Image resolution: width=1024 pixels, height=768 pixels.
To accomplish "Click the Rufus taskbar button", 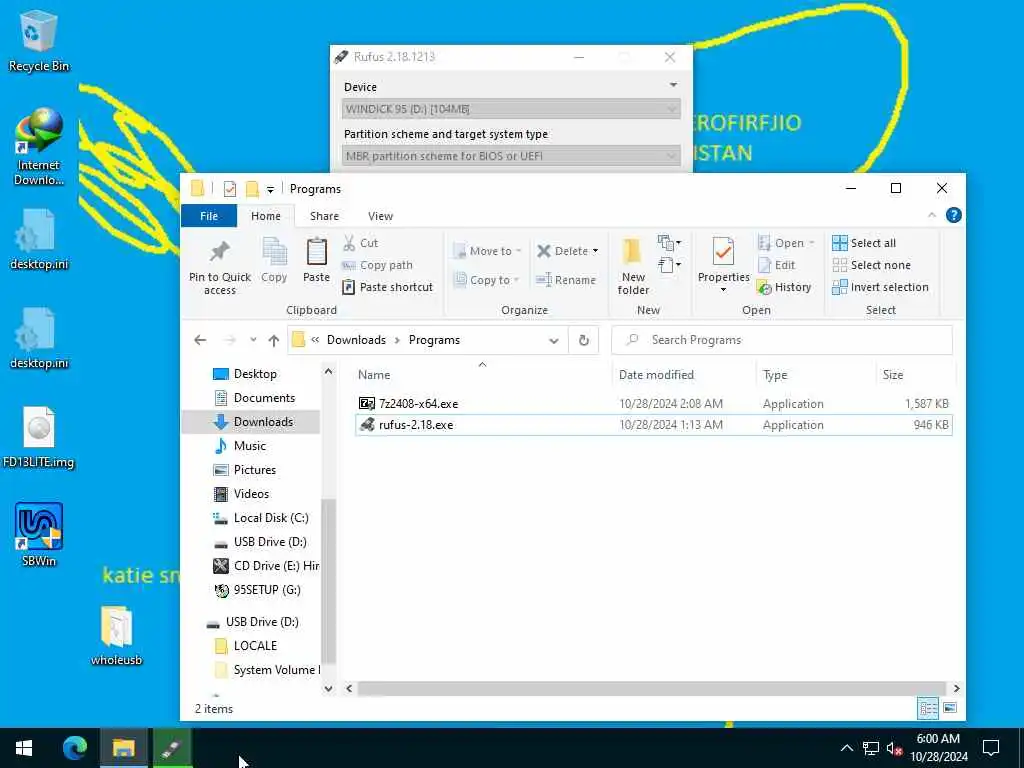I will [172, 748].
